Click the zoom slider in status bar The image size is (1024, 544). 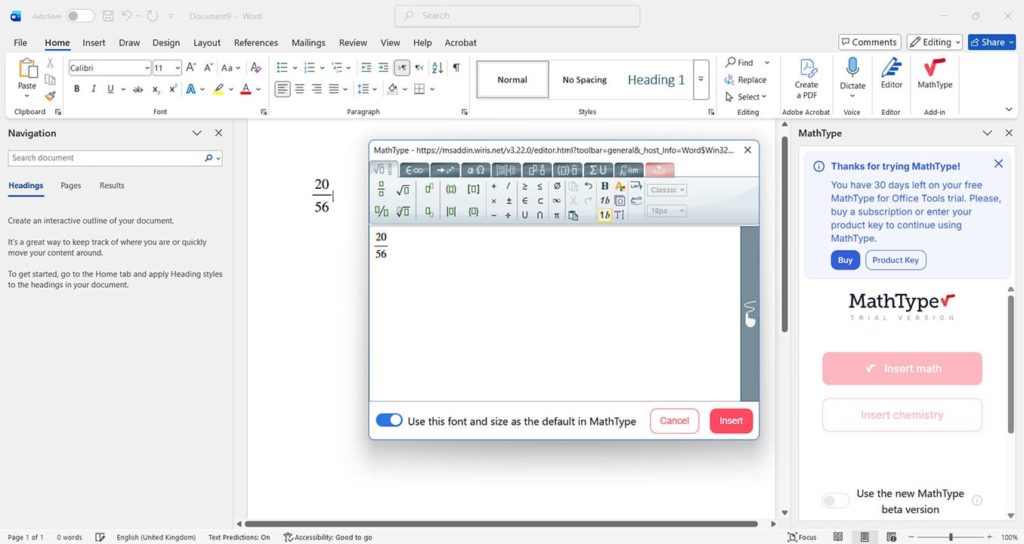tap(950, 537)
